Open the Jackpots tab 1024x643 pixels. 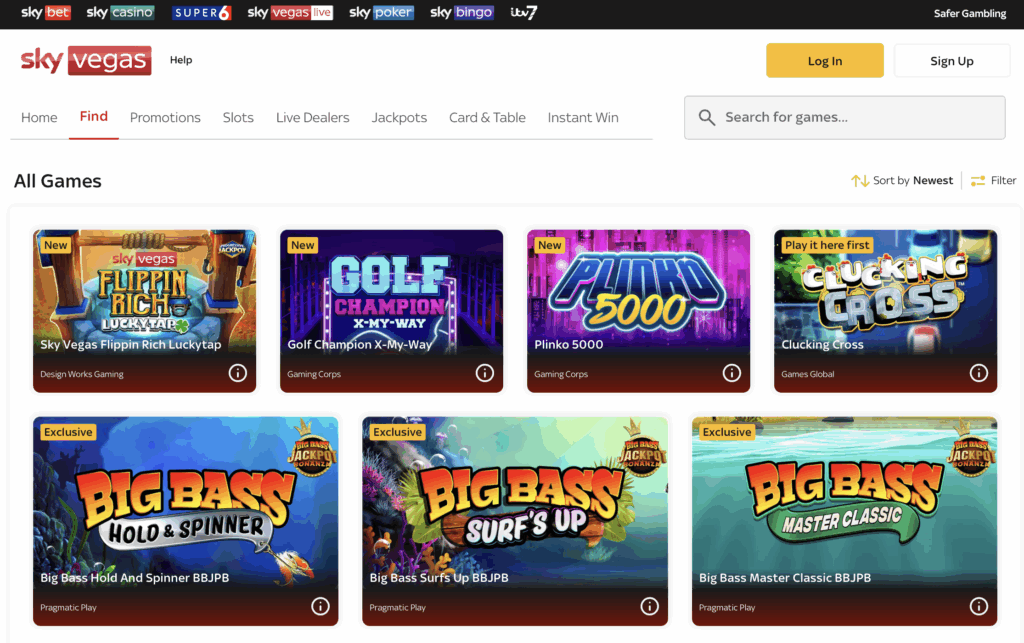[399, 117]
